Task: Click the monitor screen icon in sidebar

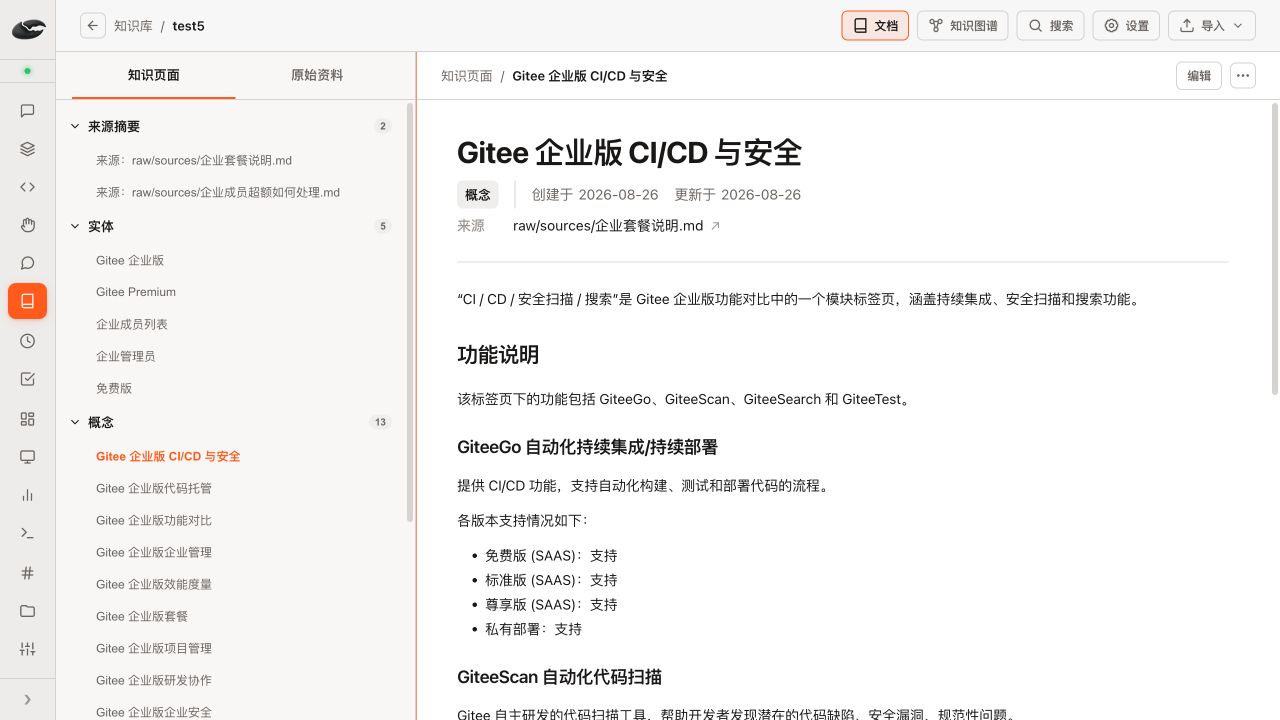Action: coord(28,457)
